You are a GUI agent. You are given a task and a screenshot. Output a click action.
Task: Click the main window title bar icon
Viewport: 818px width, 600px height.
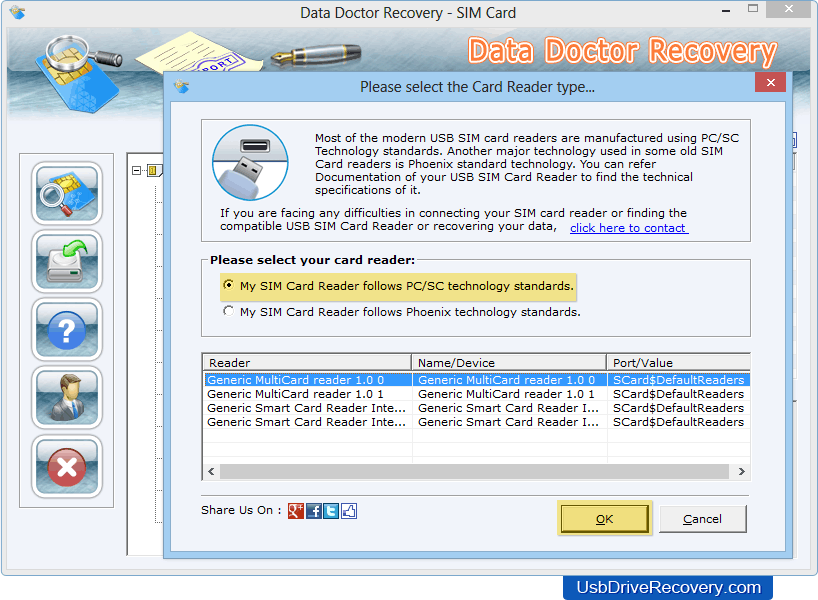tap(17, 12)
